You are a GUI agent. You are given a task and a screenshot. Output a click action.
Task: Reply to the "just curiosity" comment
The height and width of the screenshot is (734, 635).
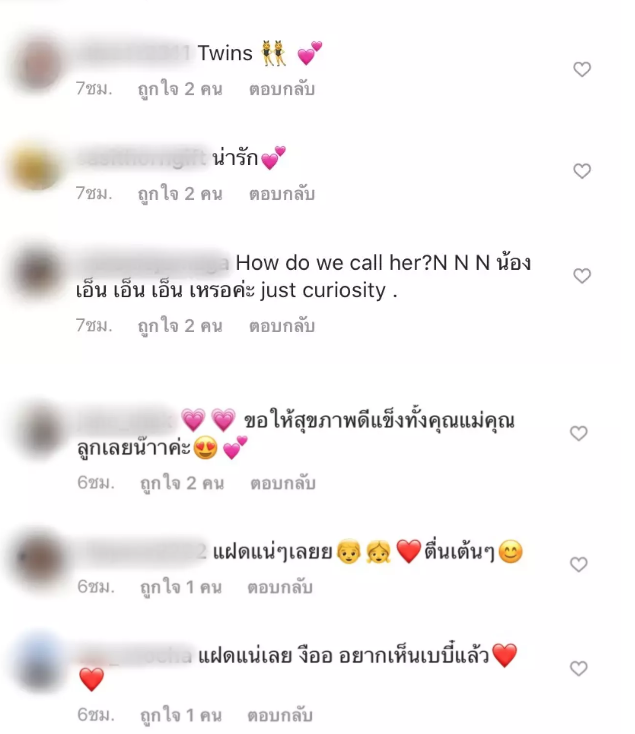282,325
